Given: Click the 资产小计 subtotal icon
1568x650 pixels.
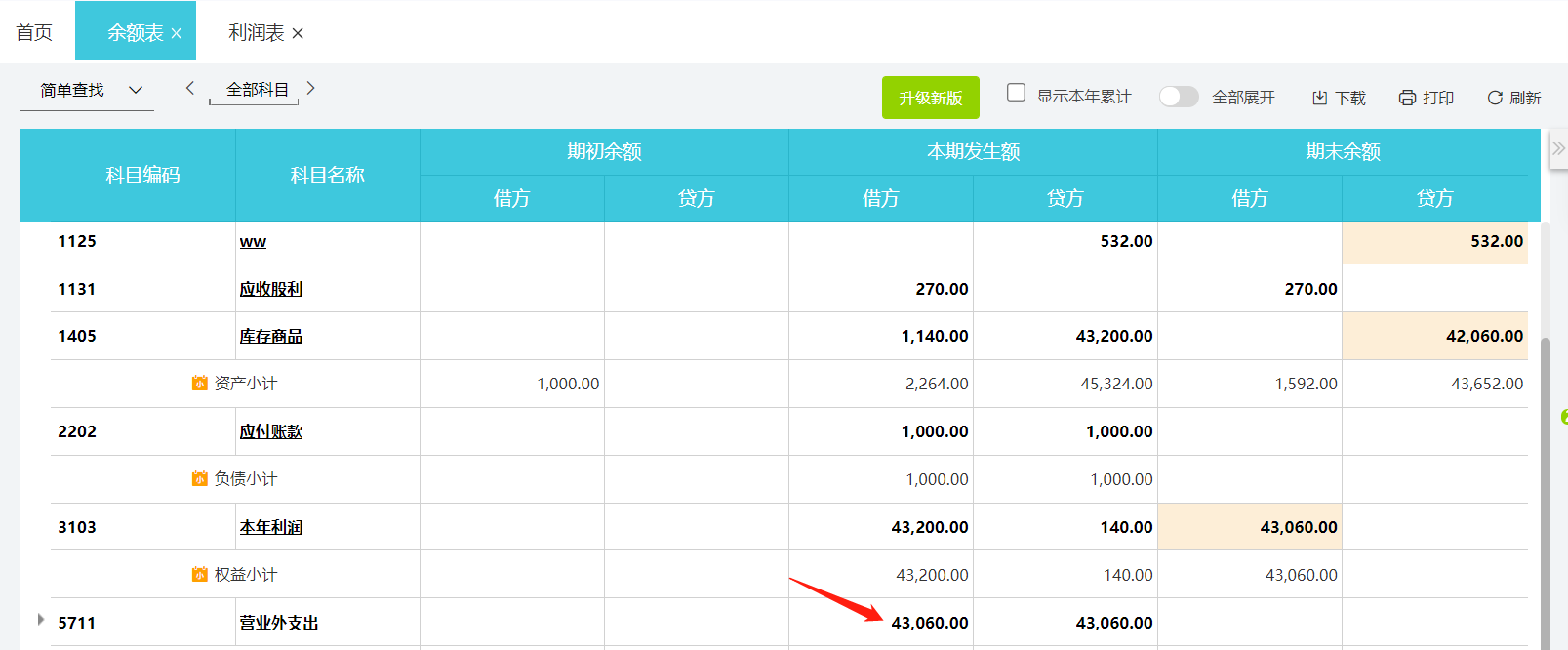Looking at the screenshot, I should (x=200, y=384).
